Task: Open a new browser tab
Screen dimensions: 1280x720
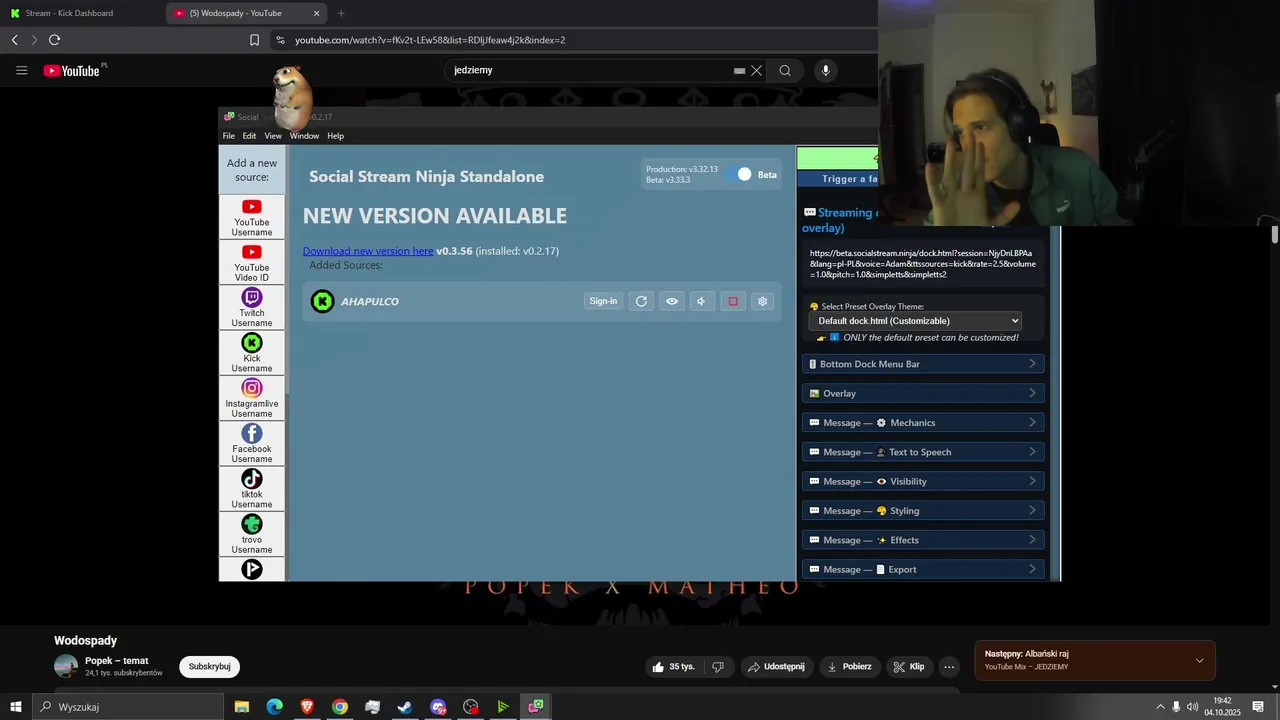Action: 341,13
